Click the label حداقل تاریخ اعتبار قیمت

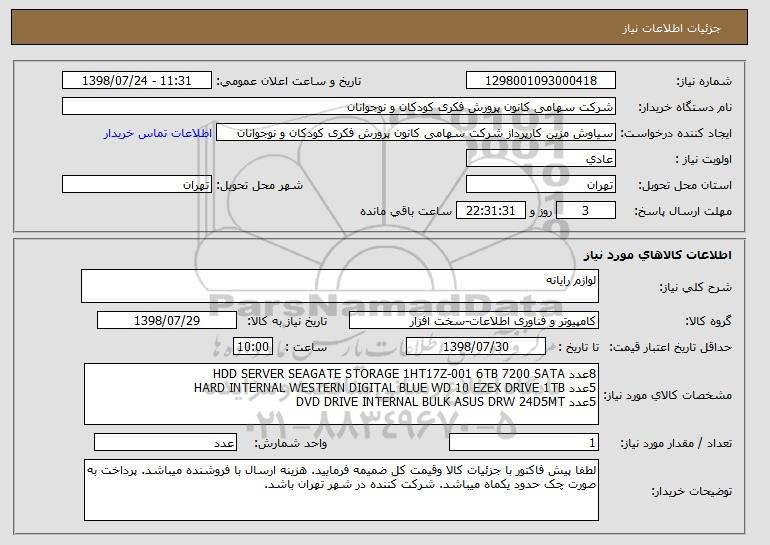(671, 348)
